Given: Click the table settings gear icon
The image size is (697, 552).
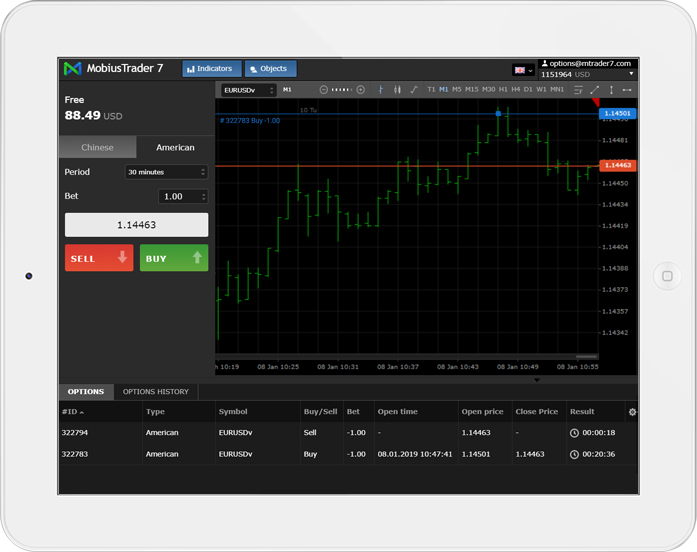Looking at the screenshot, I should tap(631, 412).
